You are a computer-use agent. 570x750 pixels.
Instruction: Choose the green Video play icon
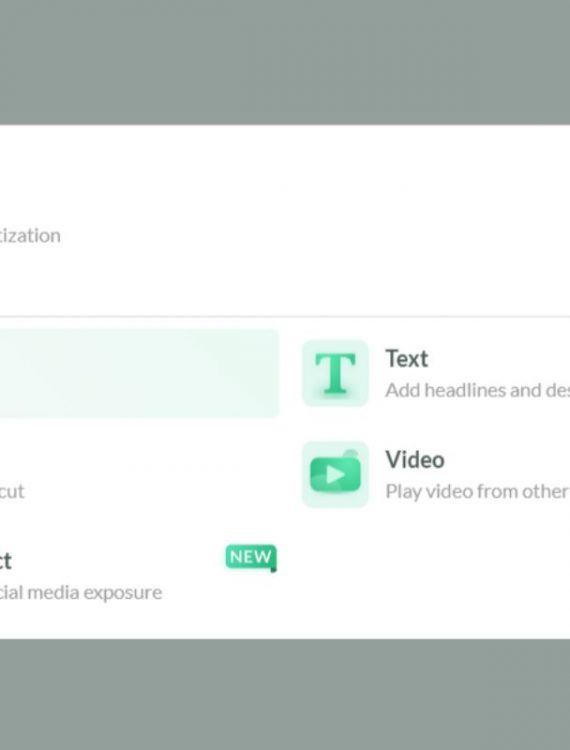tap(335, 474)
